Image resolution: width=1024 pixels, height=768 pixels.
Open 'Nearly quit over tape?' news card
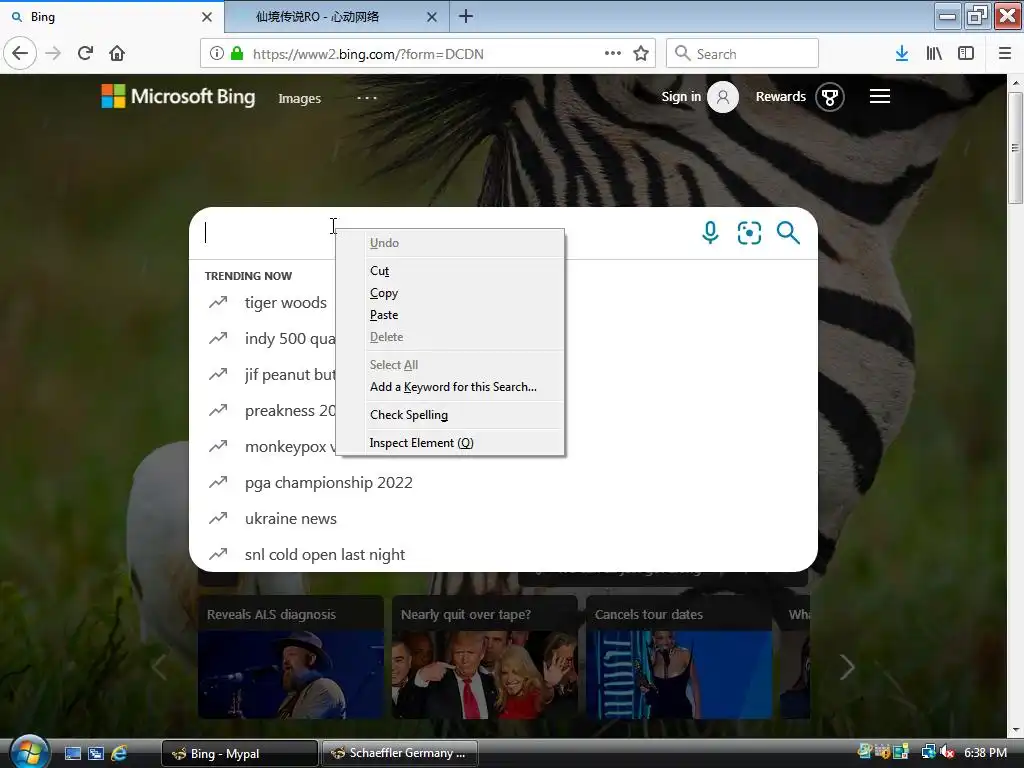click(x=485, y=657)
